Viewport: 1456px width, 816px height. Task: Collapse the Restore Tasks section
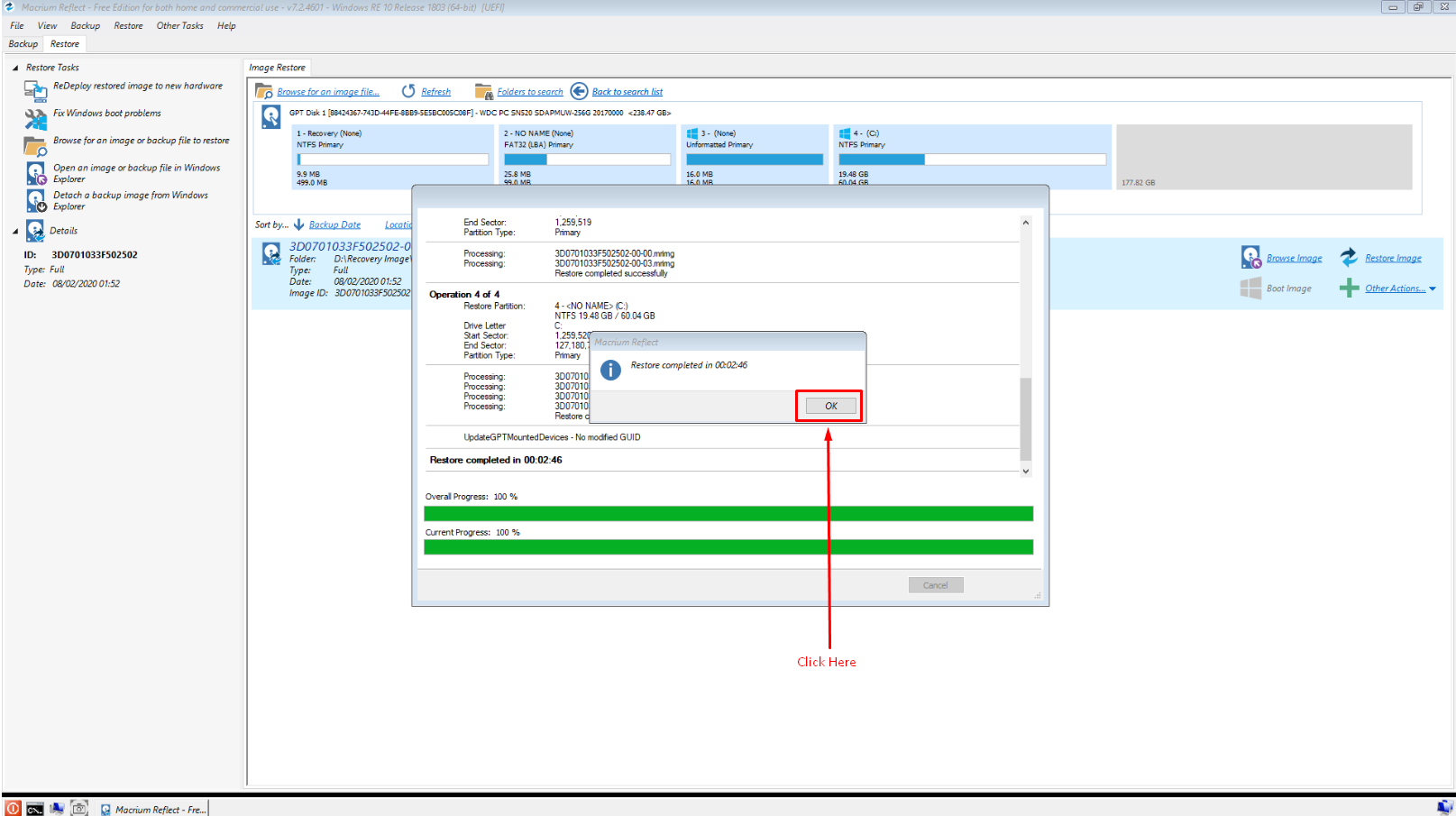(x=15, y=68)
